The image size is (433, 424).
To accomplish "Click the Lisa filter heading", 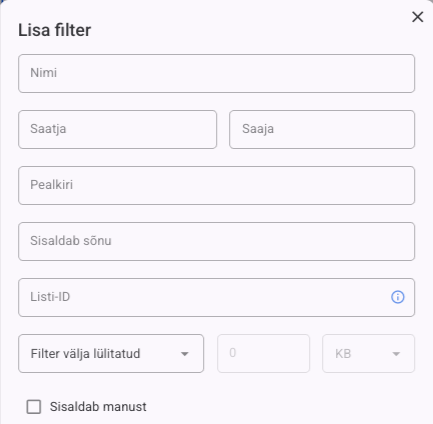I will pyautogui.click(x=54, y=30).
